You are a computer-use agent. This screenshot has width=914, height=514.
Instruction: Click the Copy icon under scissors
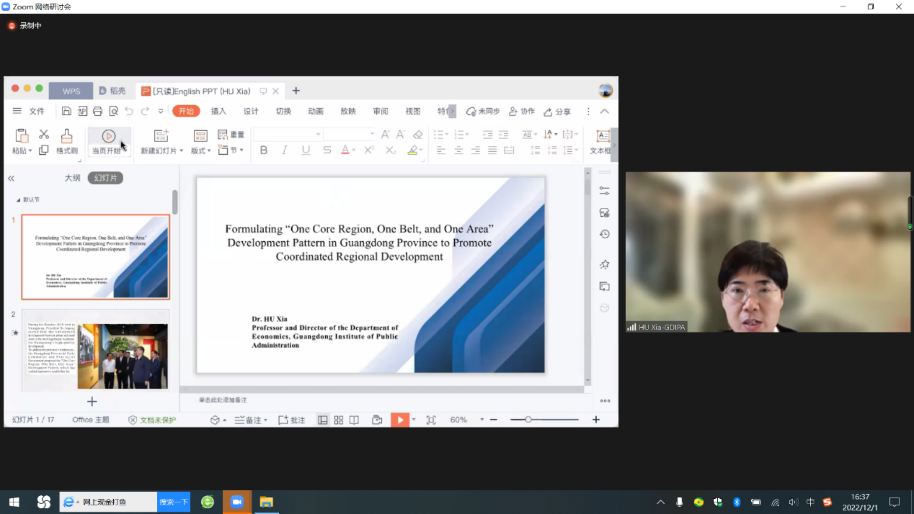44,150
